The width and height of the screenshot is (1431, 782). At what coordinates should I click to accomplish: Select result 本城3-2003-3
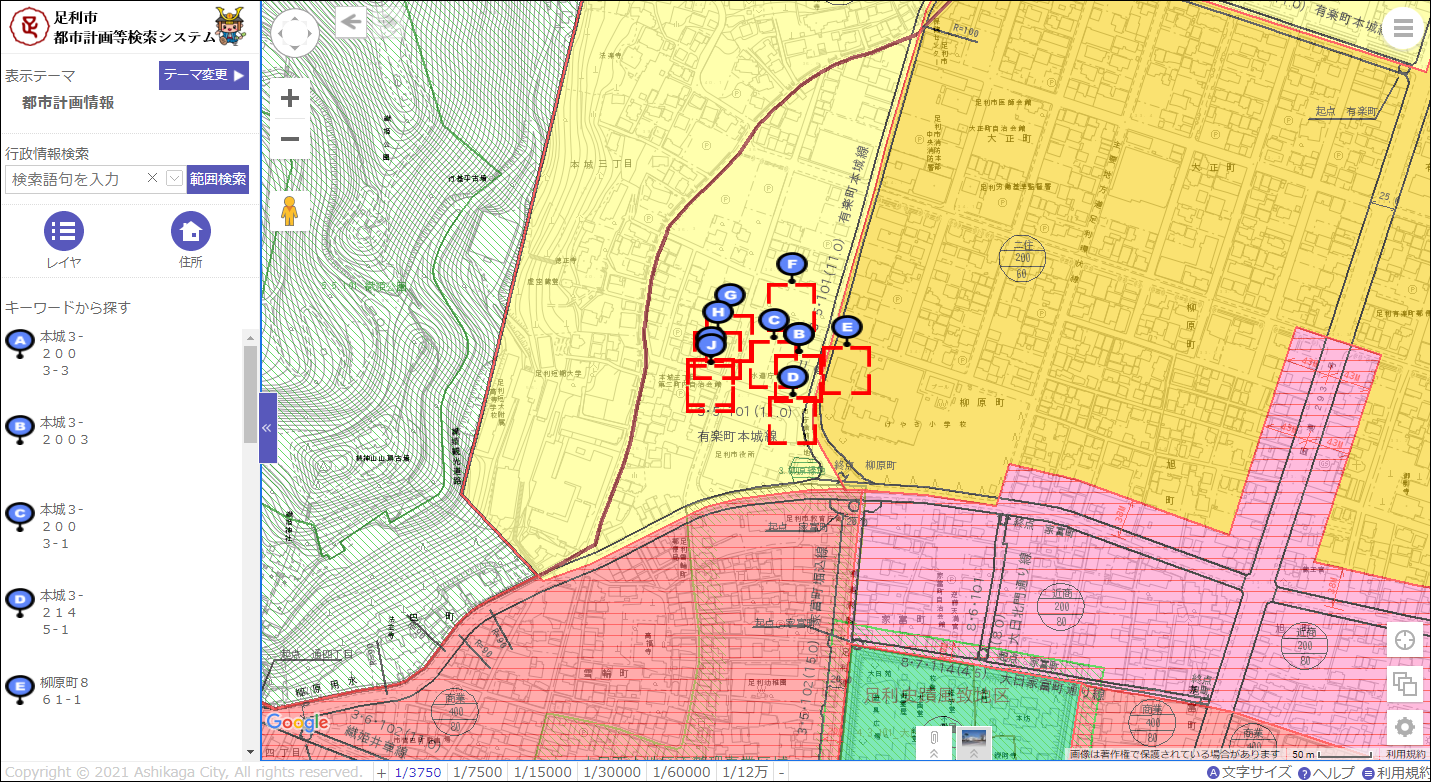pos(62,353)
